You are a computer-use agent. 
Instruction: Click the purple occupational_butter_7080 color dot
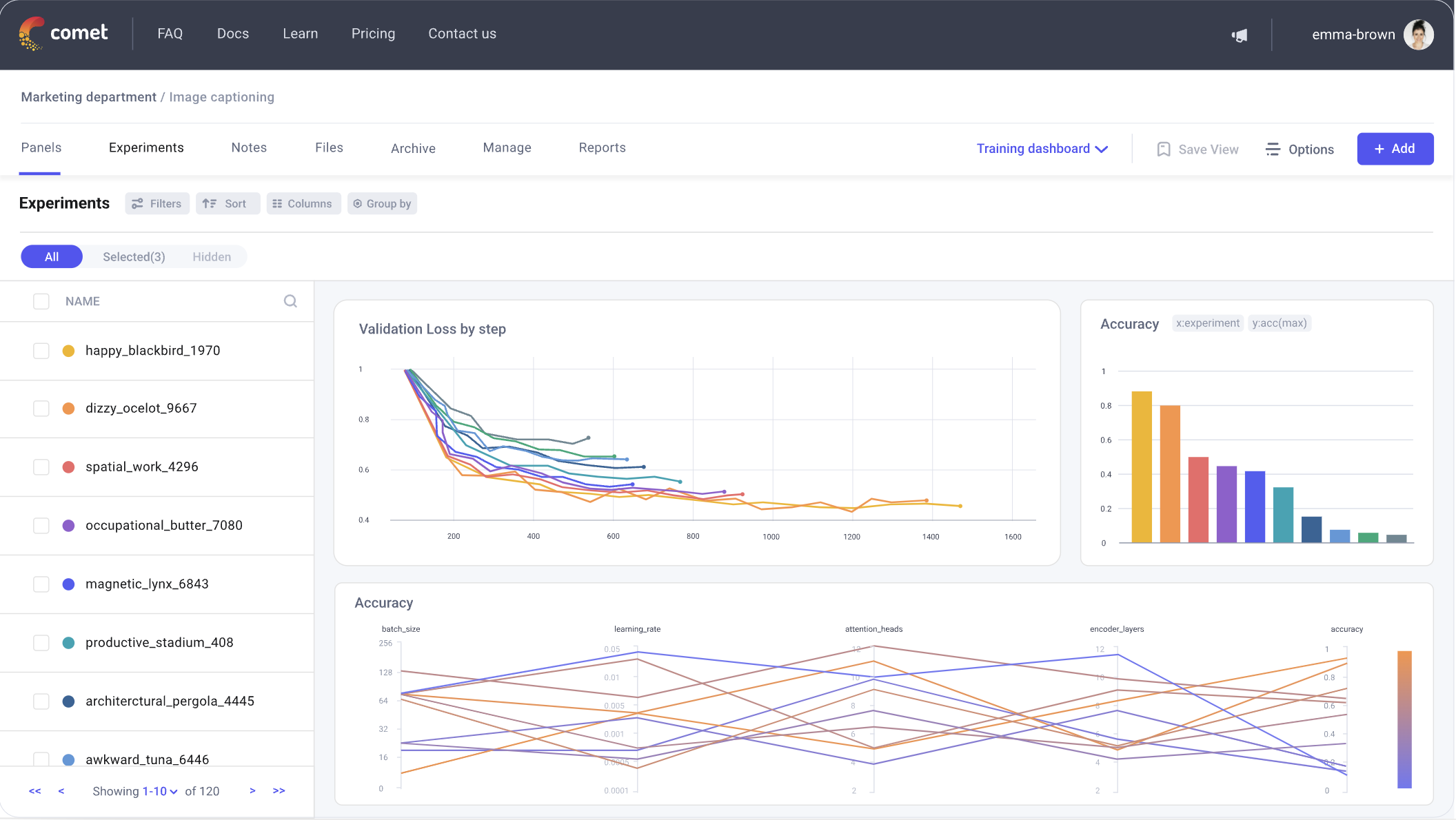[x=68, y=526]
